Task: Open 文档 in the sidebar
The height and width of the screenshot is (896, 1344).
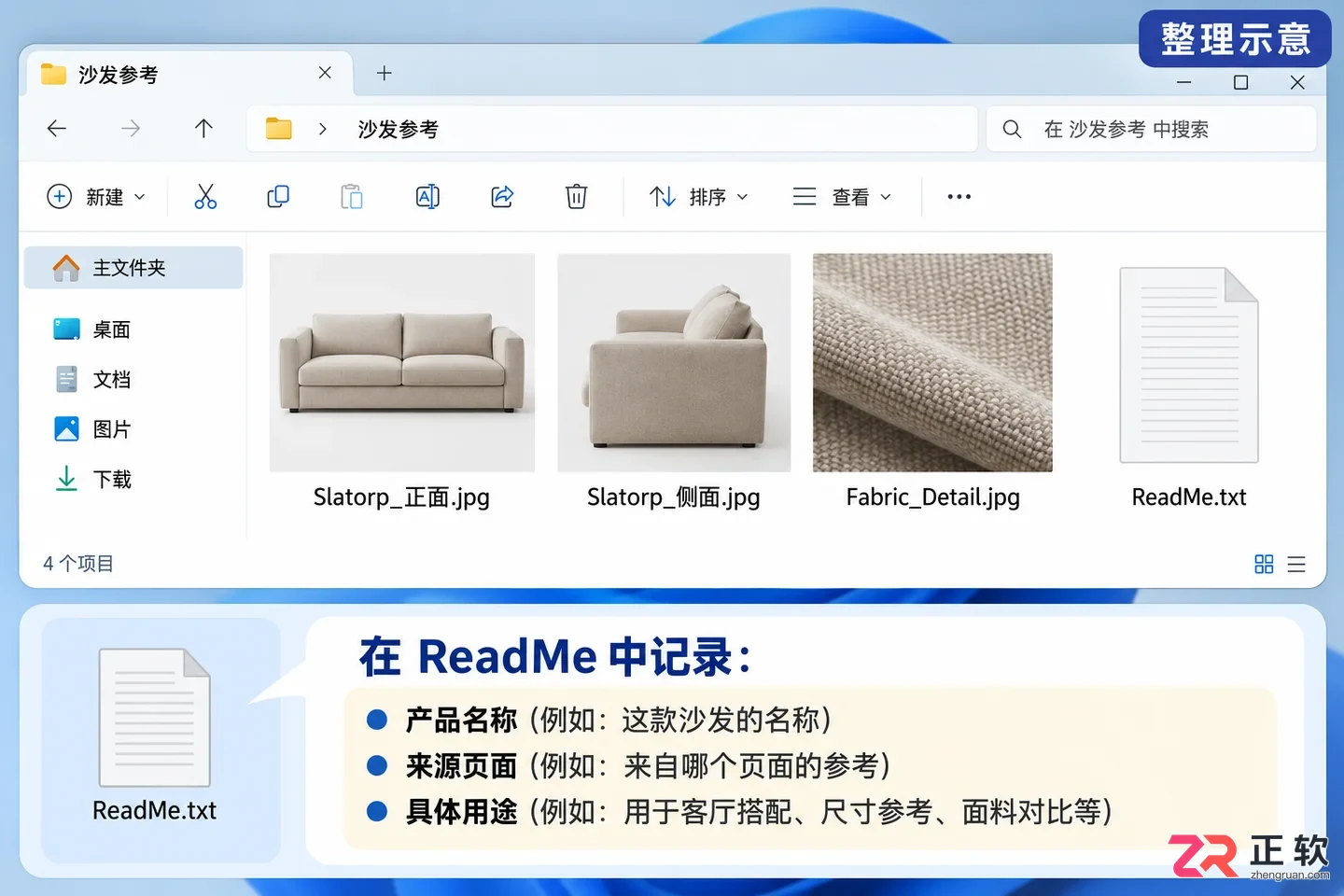Action: (92, 380)
